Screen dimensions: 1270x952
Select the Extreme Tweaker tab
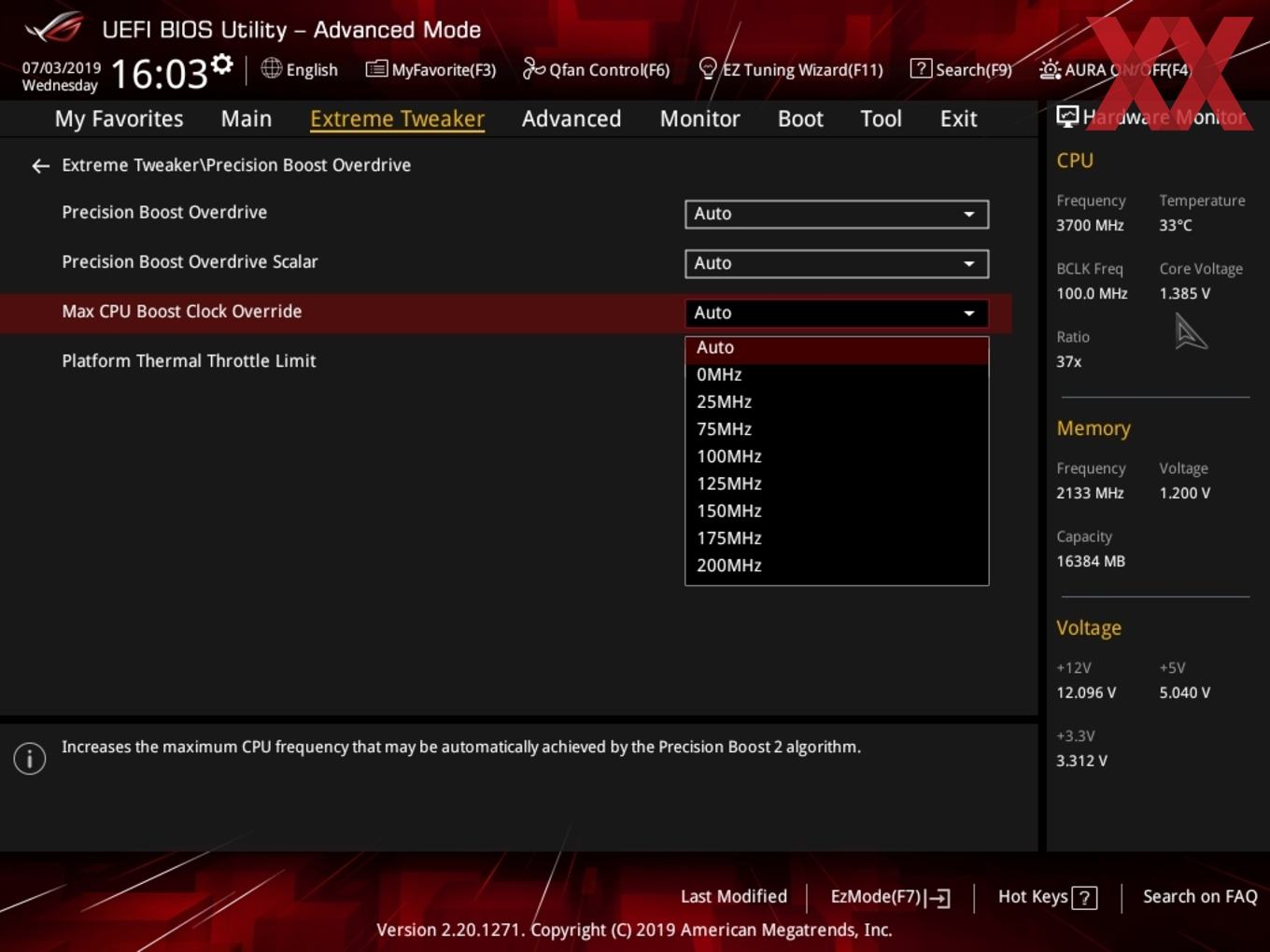coord(397,119)
